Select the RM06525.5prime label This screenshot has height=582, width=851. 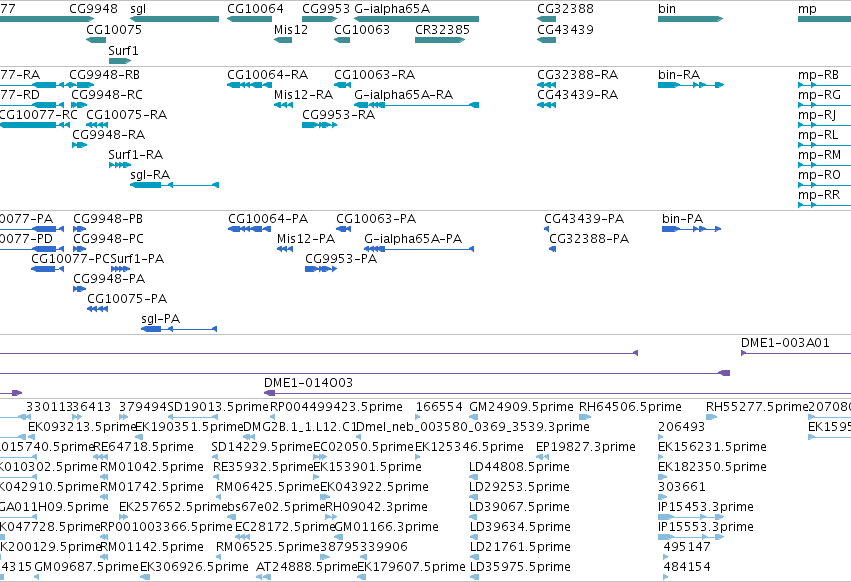(x=268, y=547)
